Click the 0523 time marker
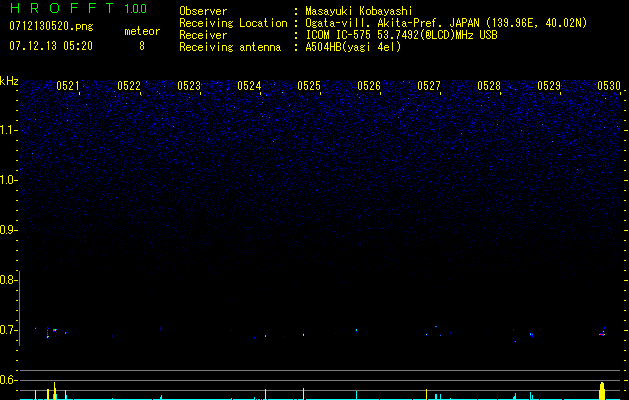The width and height of the screenshot is (629, 400). click(189, 86)
